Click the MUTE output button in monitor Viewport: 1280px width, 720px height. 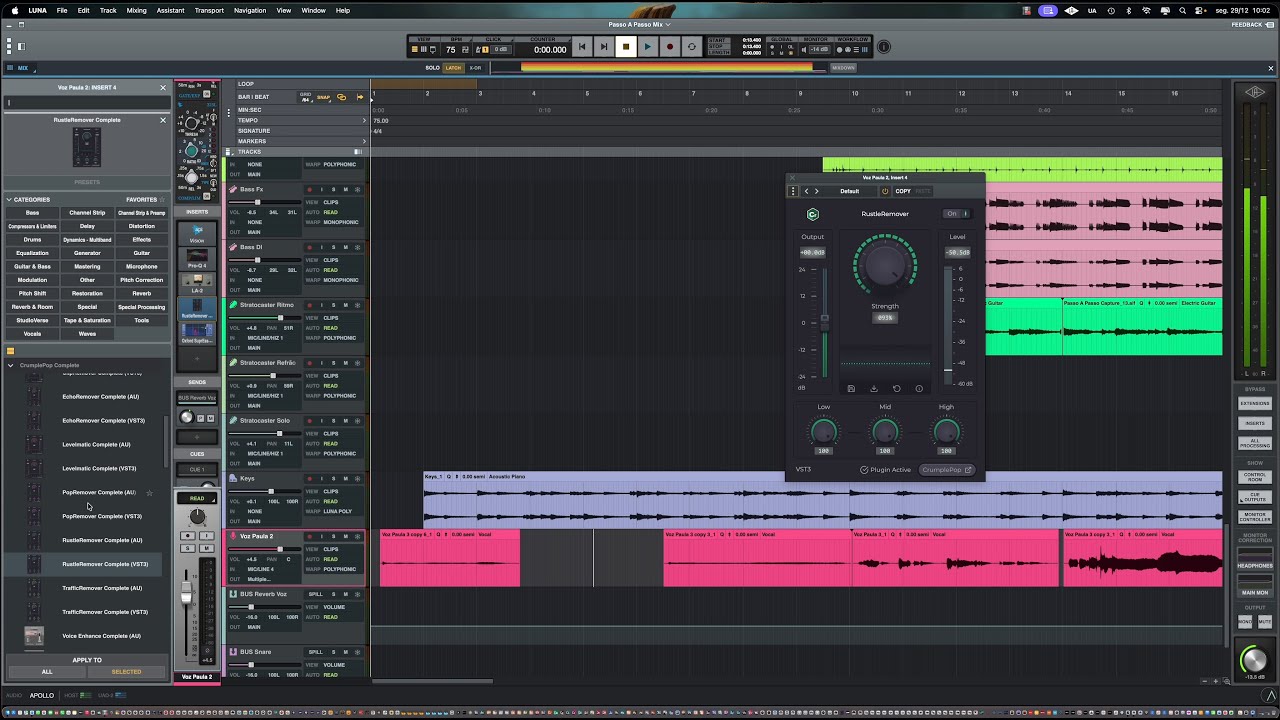pyautogui.click(x=1264, y=622)
